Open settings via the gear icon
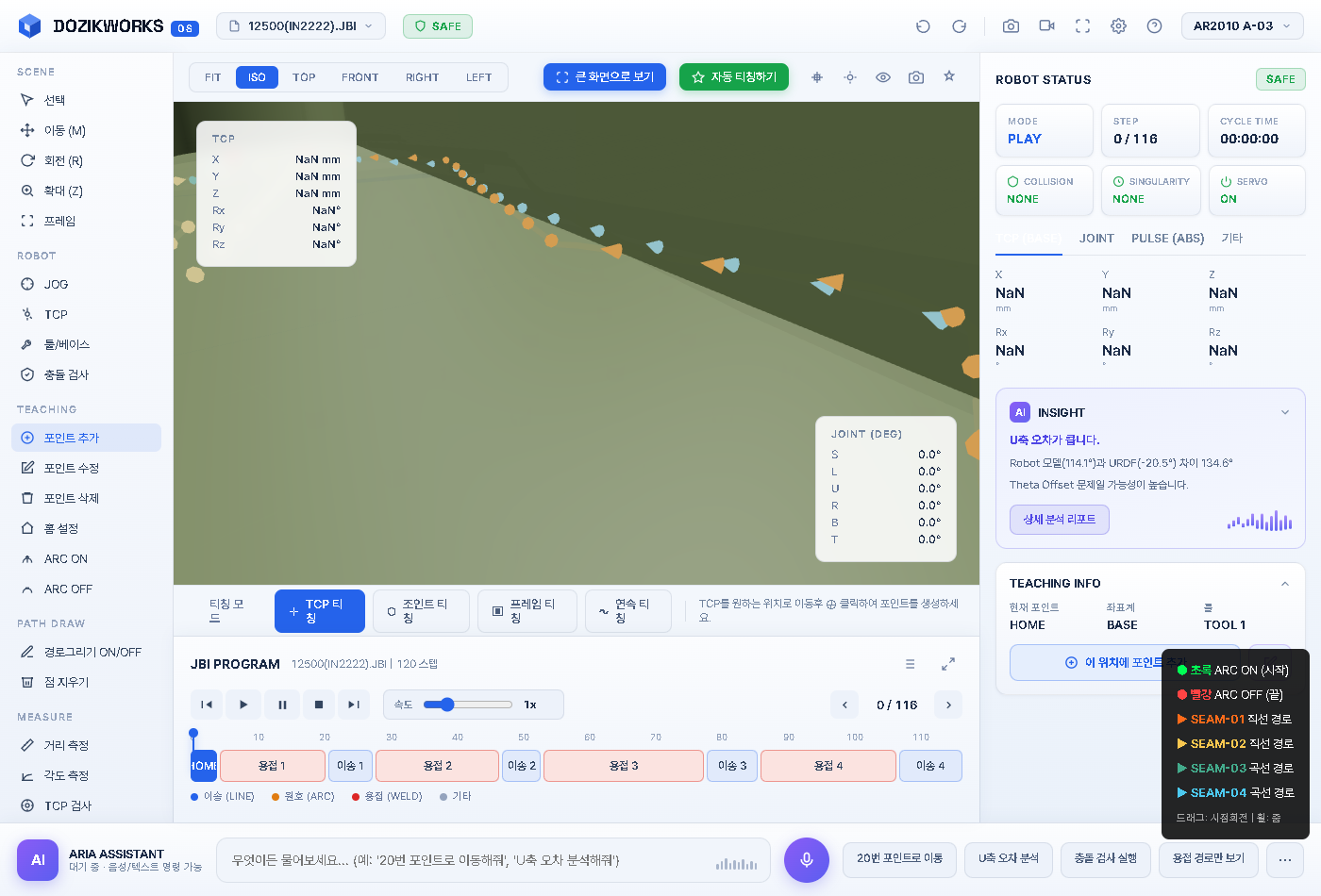 tap(1118, 26)
